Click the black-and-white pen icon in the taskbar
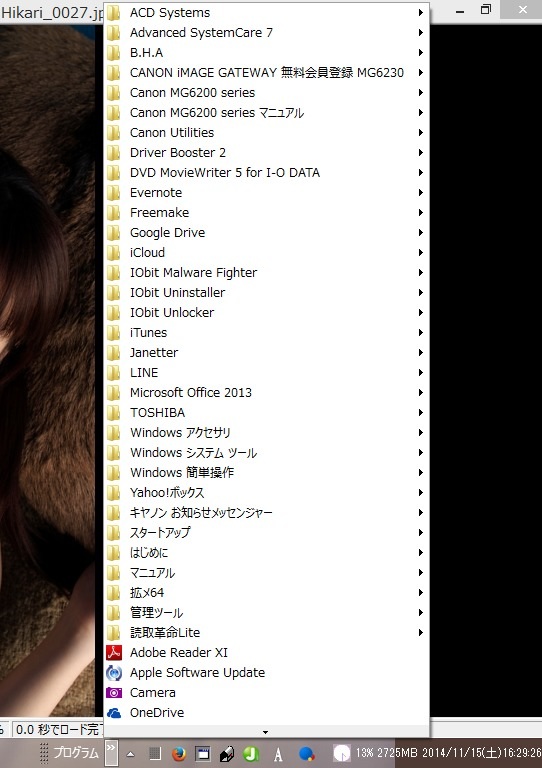Viewport: 542px width, 768px height. (227, 754)
